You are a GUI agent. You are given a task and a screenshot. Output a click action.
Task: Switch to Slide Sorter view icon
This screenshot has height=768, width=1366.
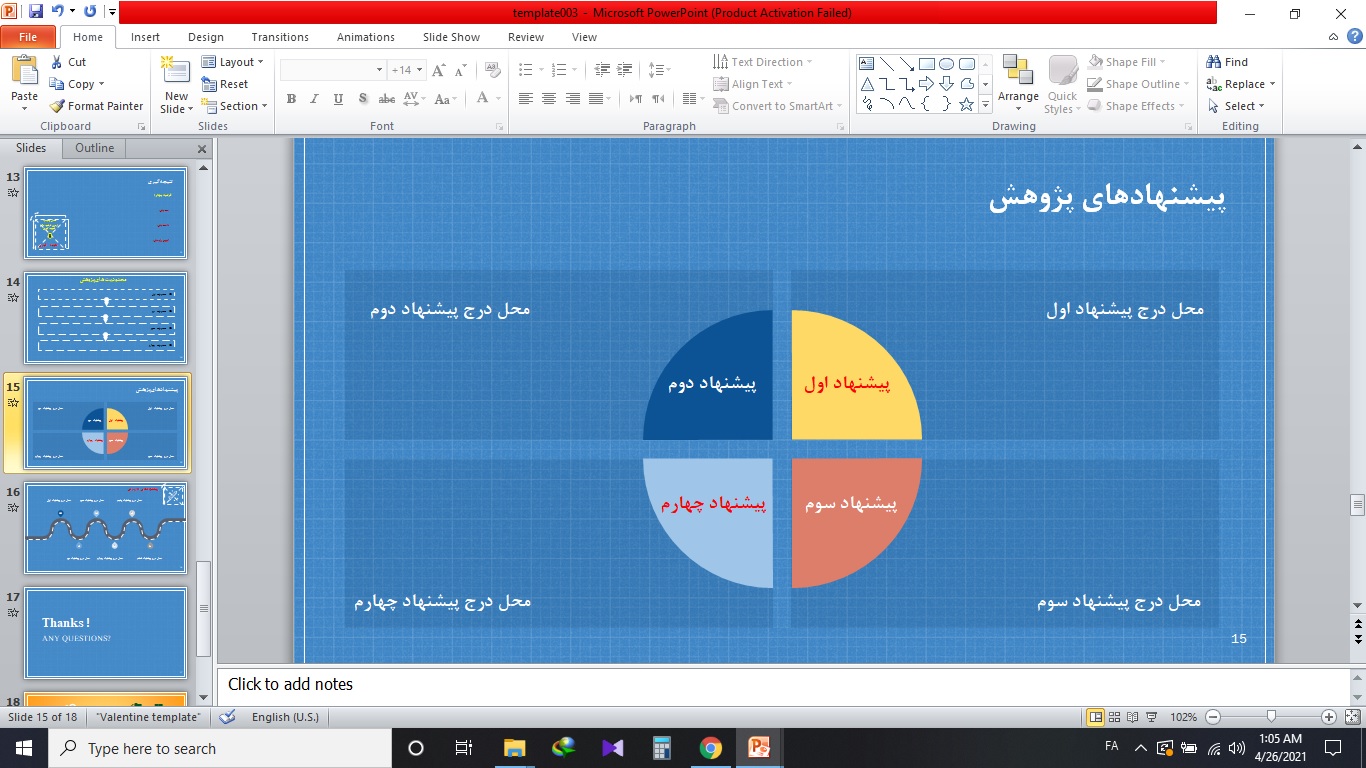(1114, 717)
